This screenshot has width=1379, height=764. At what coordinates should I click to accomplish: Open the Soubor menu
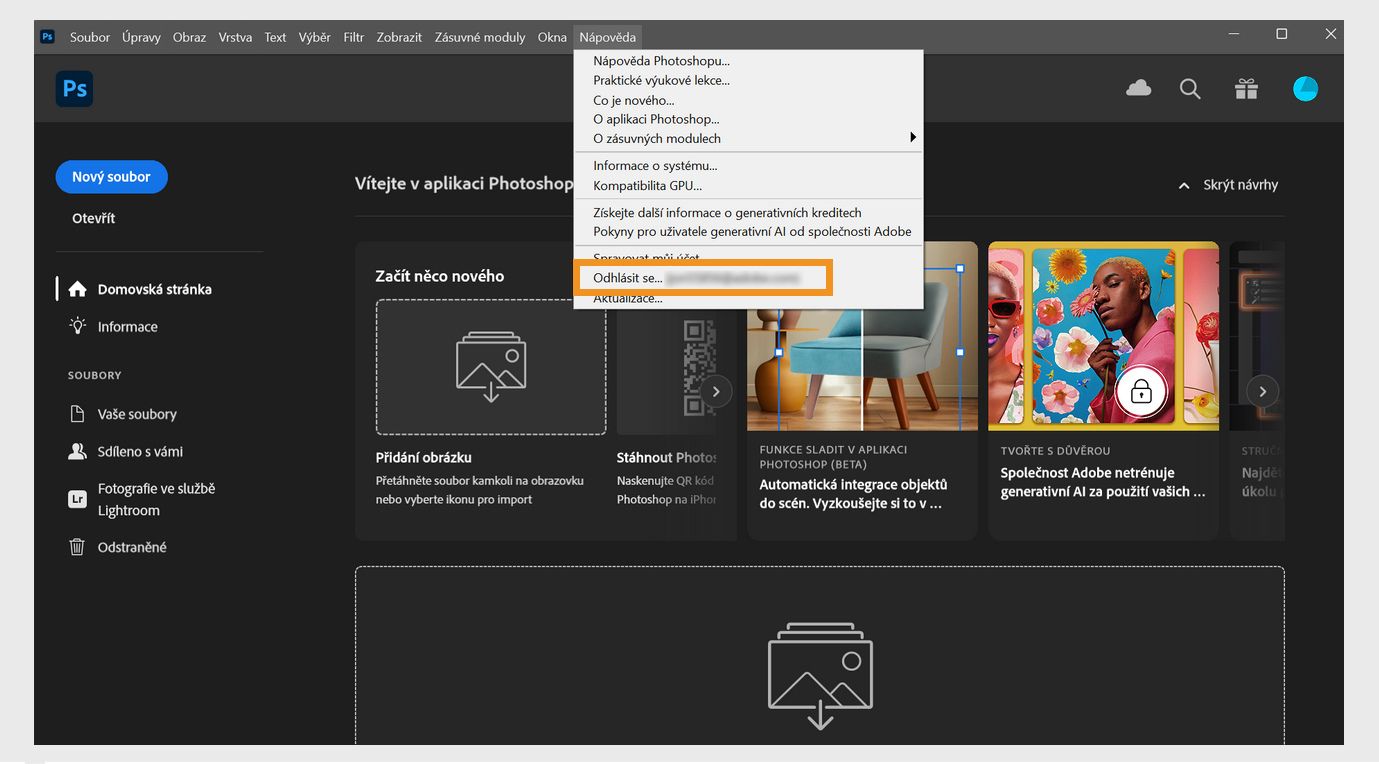tap(89, 36)
